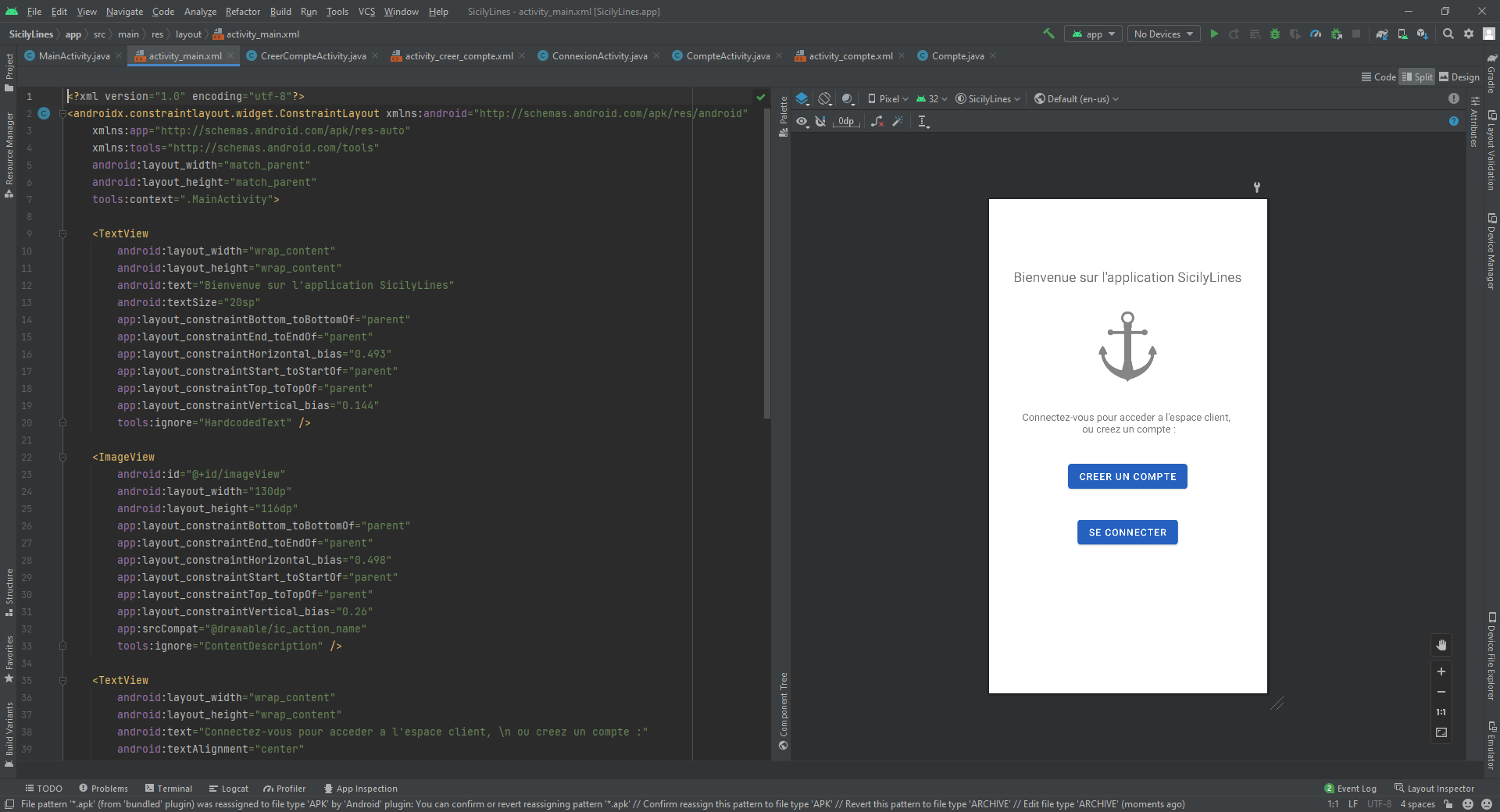The width and height of the screenshot is (1500, 812).
Task: Switch editor to Code view
Action: point(1378,77)
